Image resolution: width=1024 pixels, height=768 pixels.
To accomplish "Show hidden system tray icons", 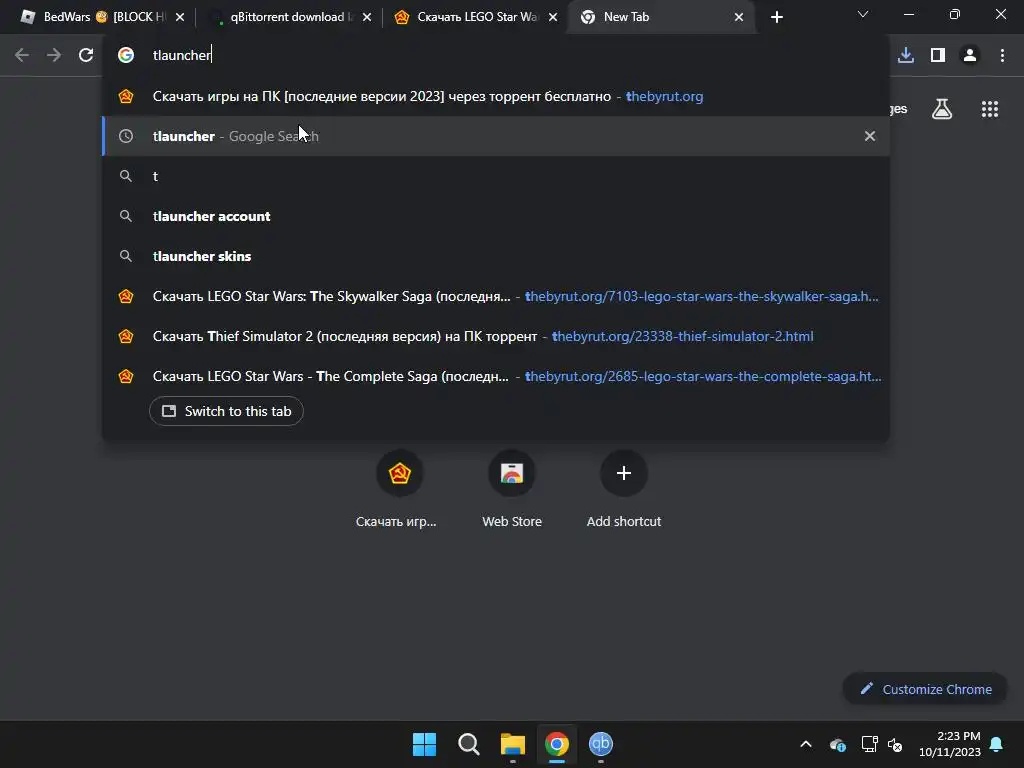I will [x=806, y=744].
